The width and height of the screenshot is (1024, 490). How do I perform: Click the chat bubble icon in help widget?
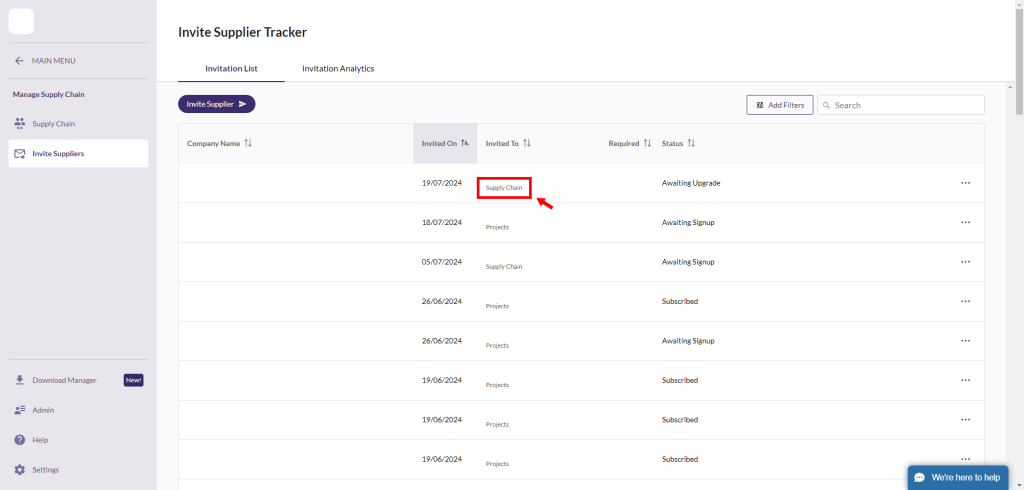[x=920, y=478]
